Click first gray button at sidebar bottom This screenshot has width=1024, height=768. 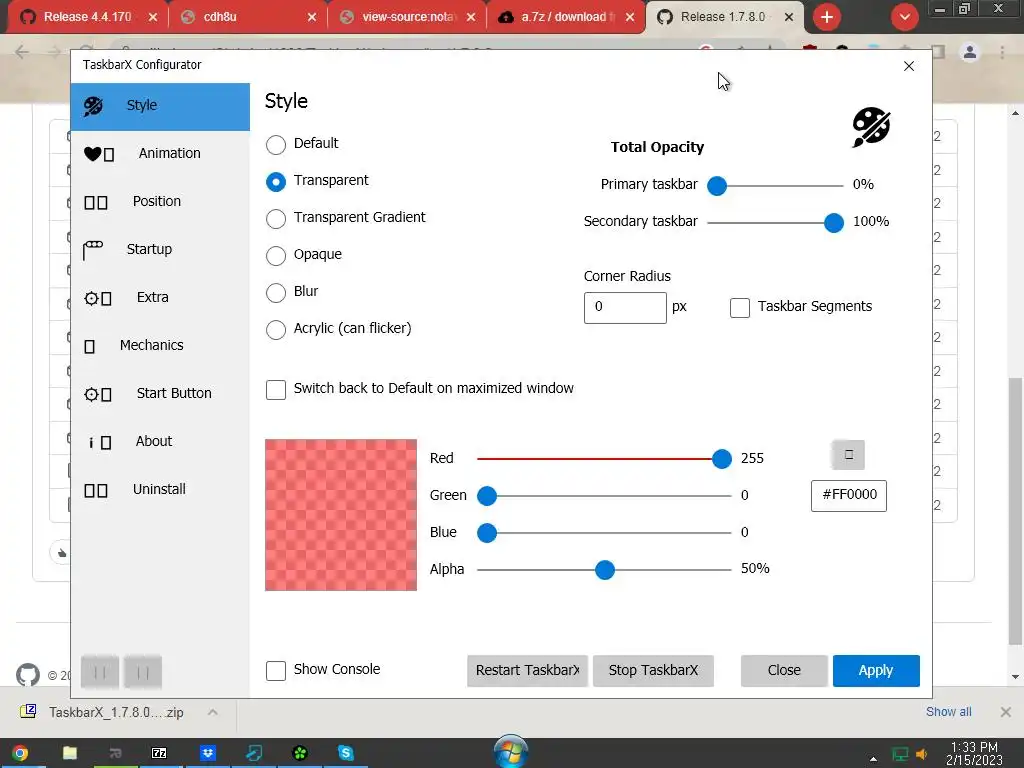pos(100,672)
